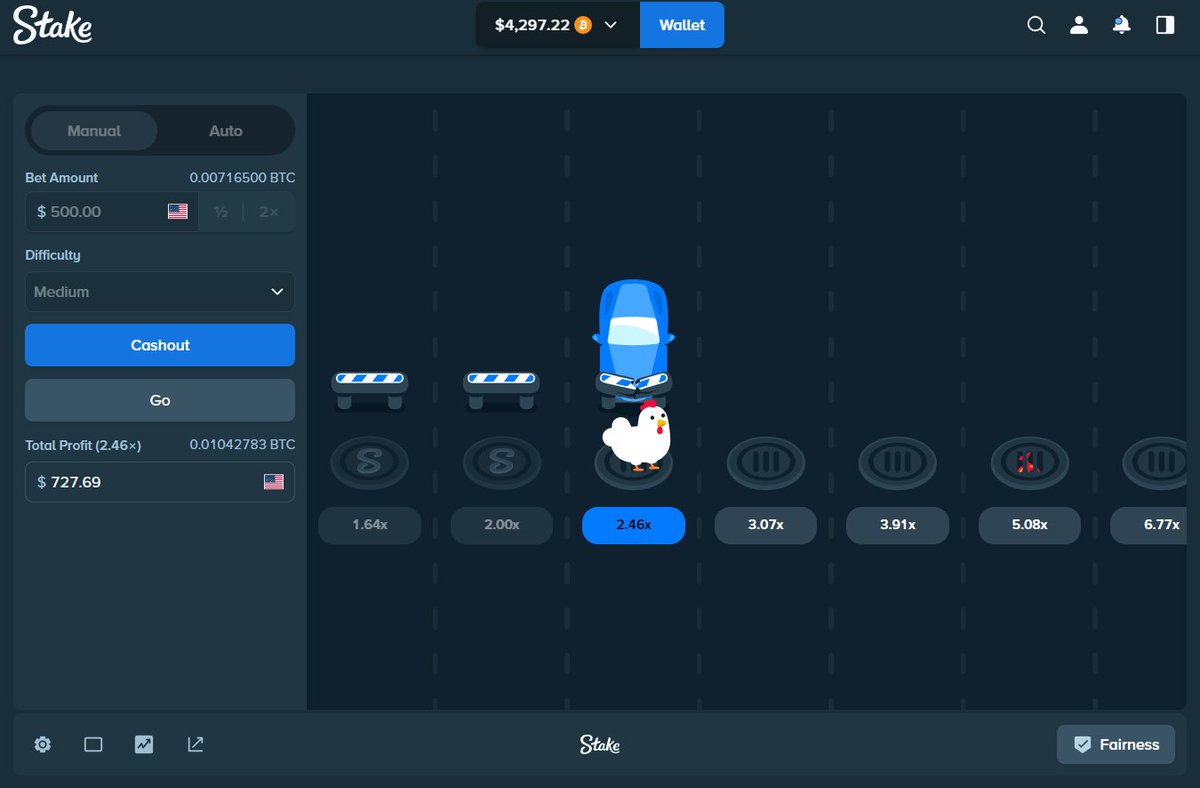Click the manhole cover above 3.91x
The height and width of the screenshot is (788, 1200).
click(897, 462)
